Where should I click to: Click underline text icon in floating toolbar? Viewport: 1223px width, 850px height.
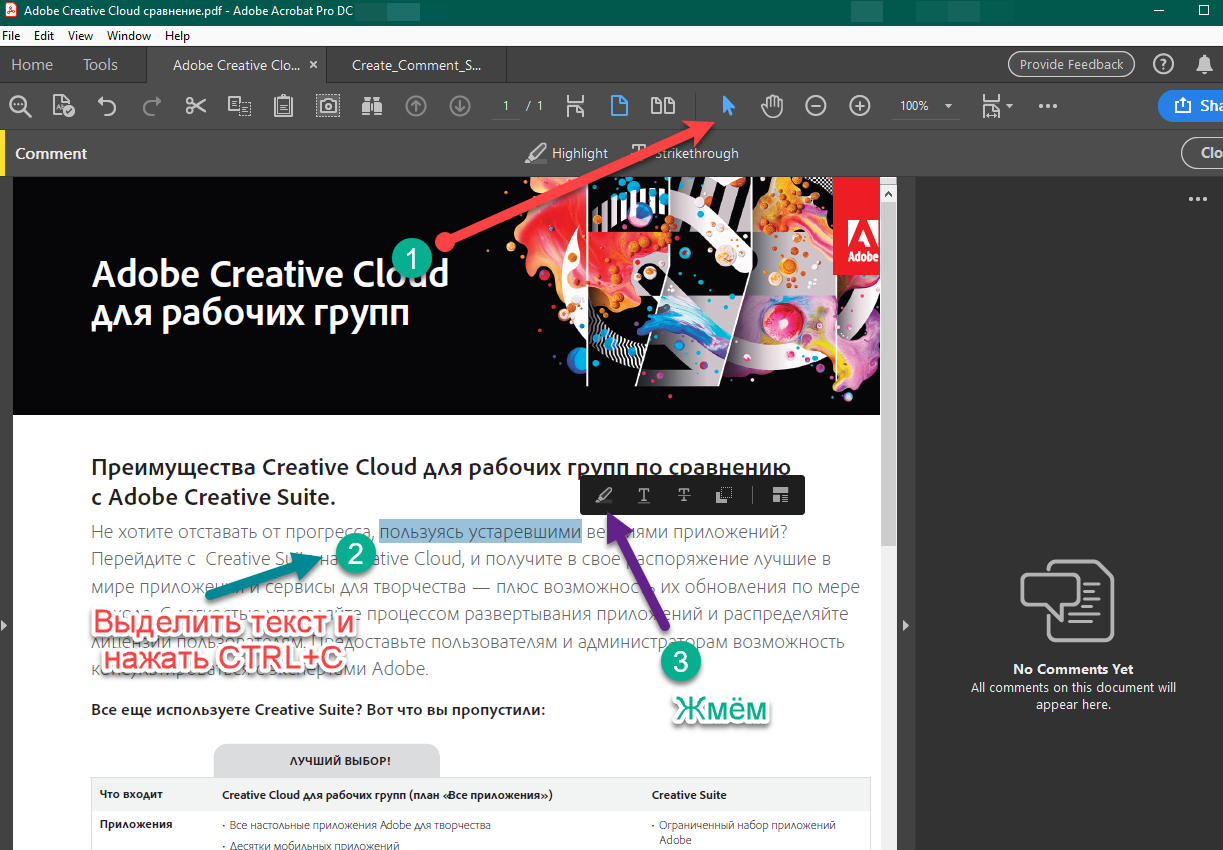[x=644, y=495]
